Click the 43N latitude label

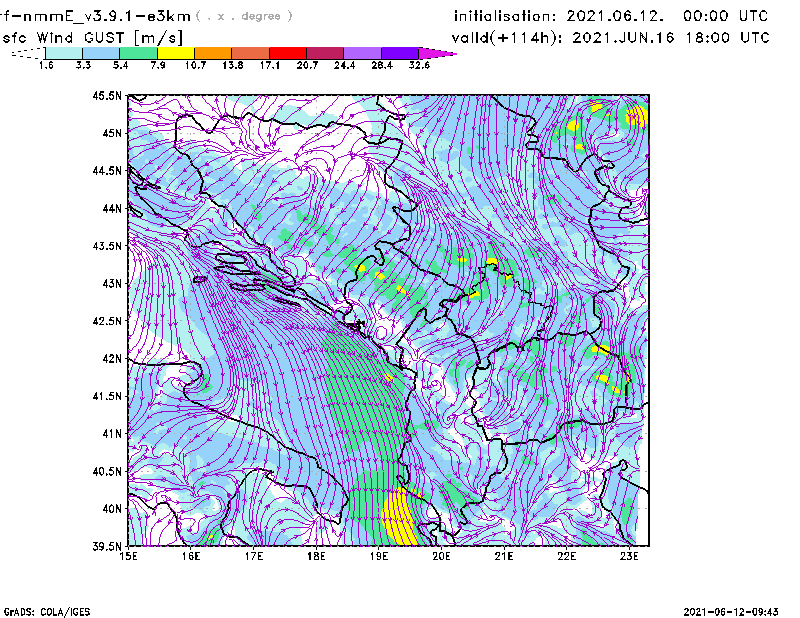point(112,283)
